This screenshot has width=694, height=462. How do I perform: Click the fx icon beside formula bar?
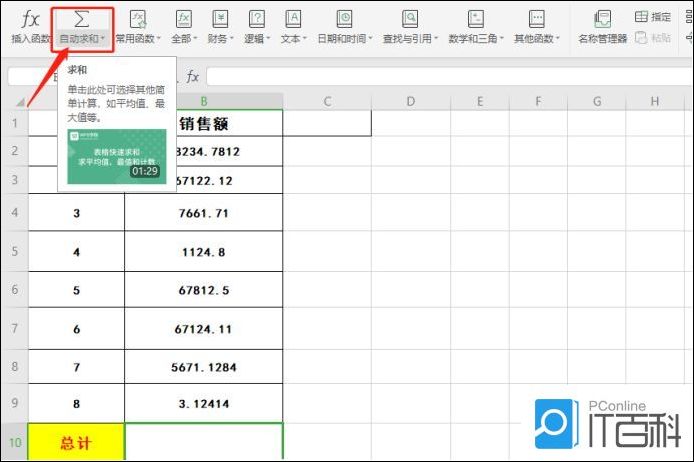[193, 77]
